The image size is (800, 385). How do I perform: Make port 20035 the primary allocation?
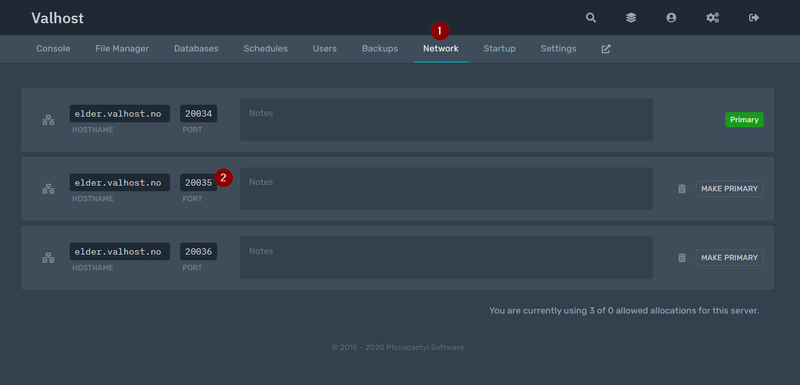[x=729, y=189]
